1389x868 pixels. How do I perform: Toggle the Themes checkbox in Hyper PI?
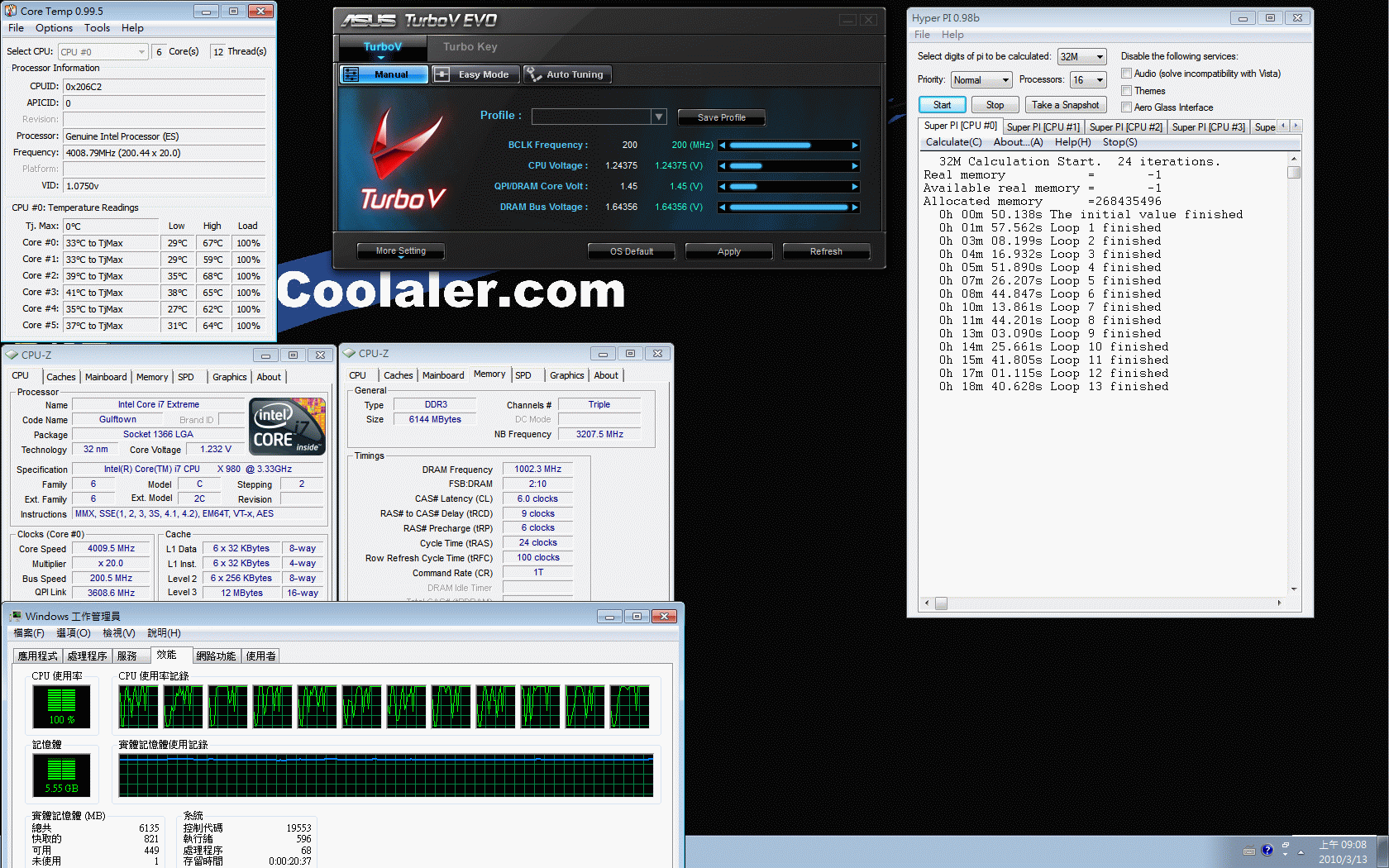(x=1126, y=91)
